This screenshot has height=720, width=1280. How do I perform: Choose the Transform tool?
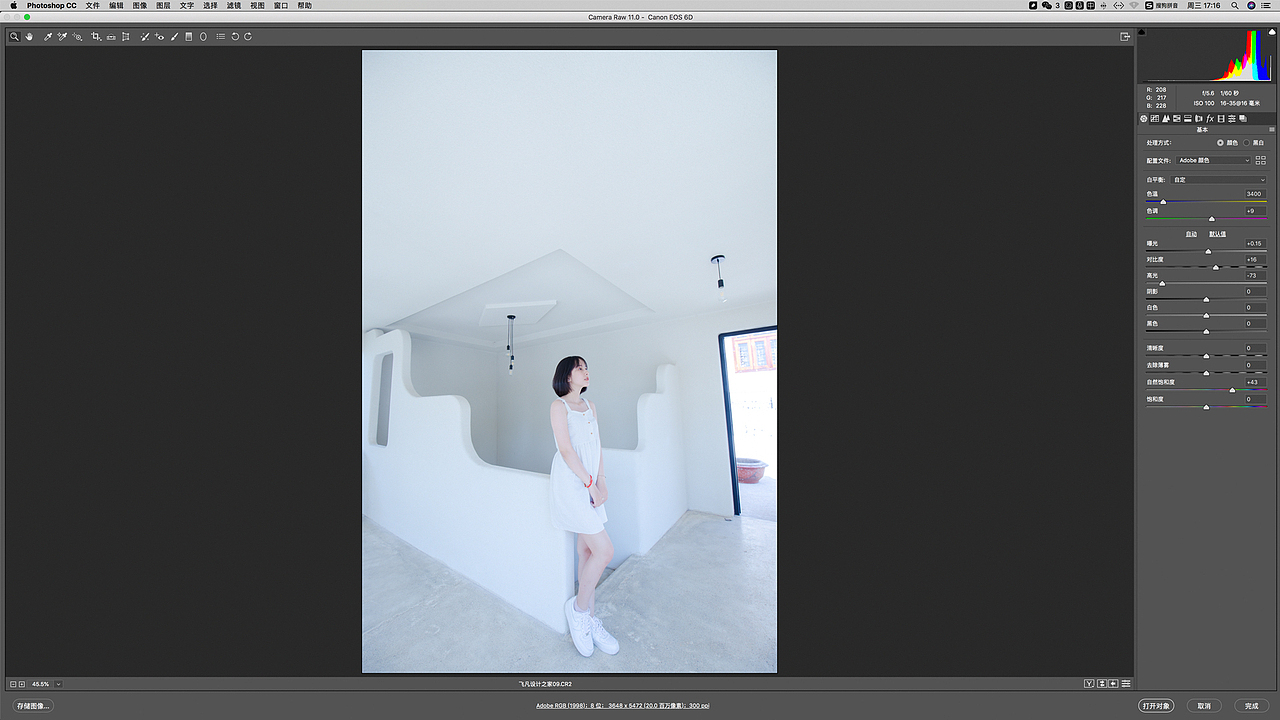click(x=126, y=37)
